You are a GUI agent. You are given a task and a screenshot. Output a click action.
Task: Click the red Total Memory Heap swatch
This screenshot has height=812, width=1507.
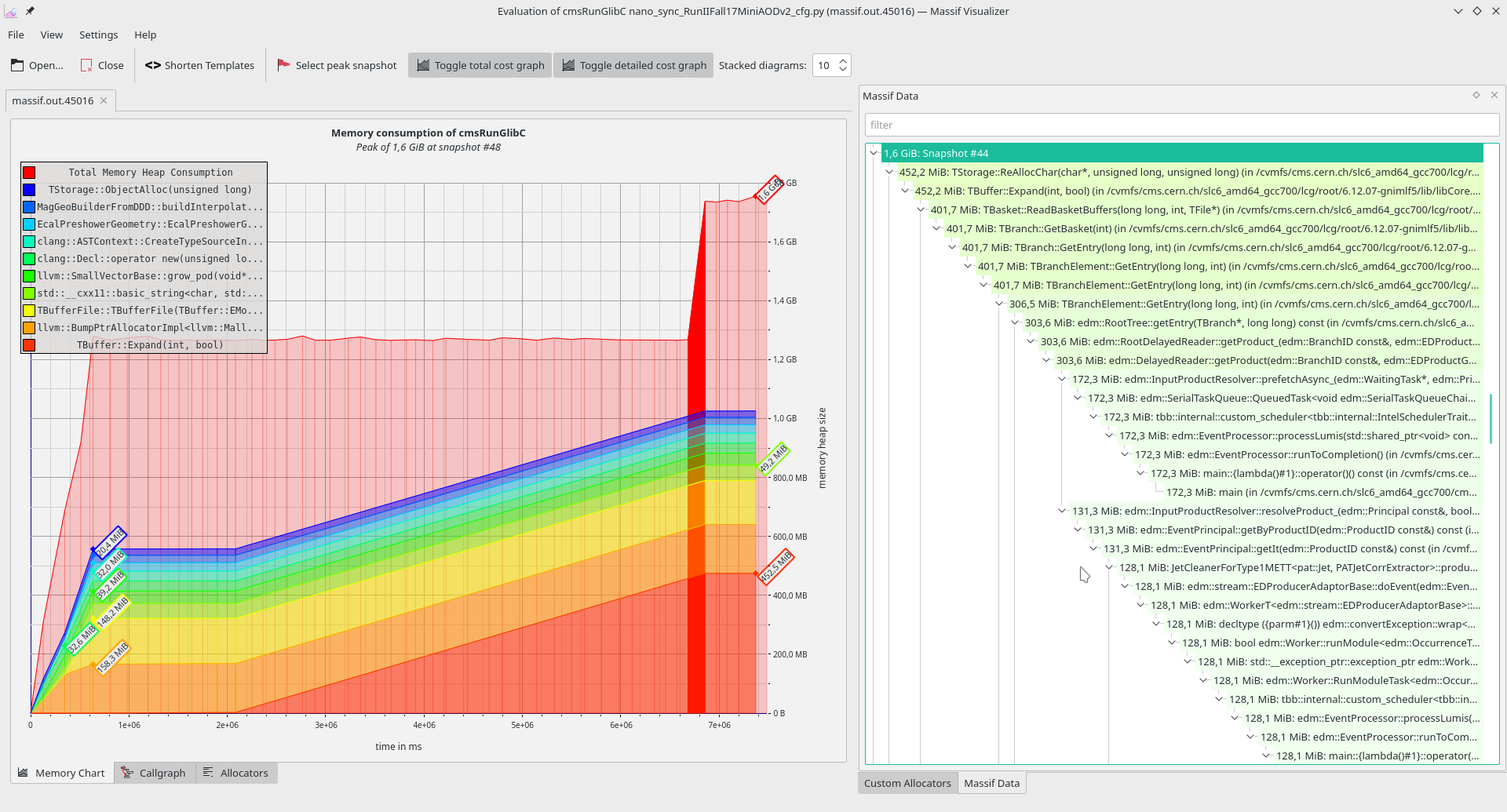tap(29, 173)
